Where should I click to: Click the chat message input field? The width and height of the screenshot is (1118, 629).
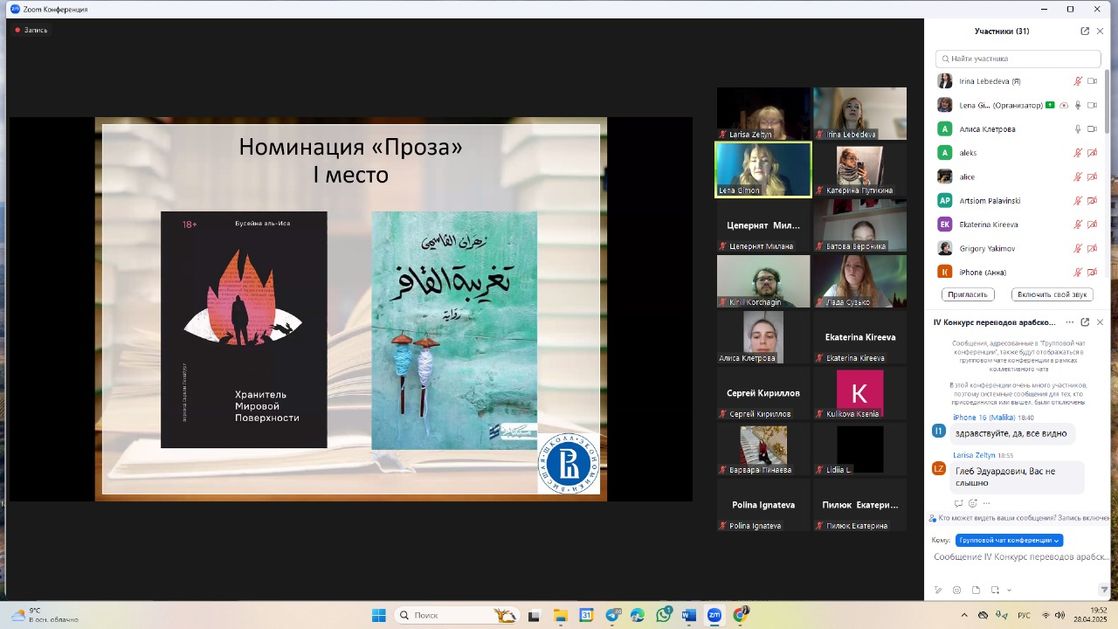(x=1020, y=557)
